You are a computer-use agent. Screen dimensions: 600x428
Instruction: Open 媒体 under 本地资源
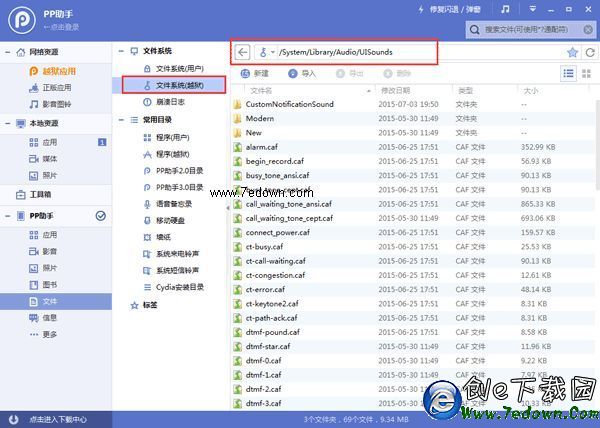tap(43, 159)
